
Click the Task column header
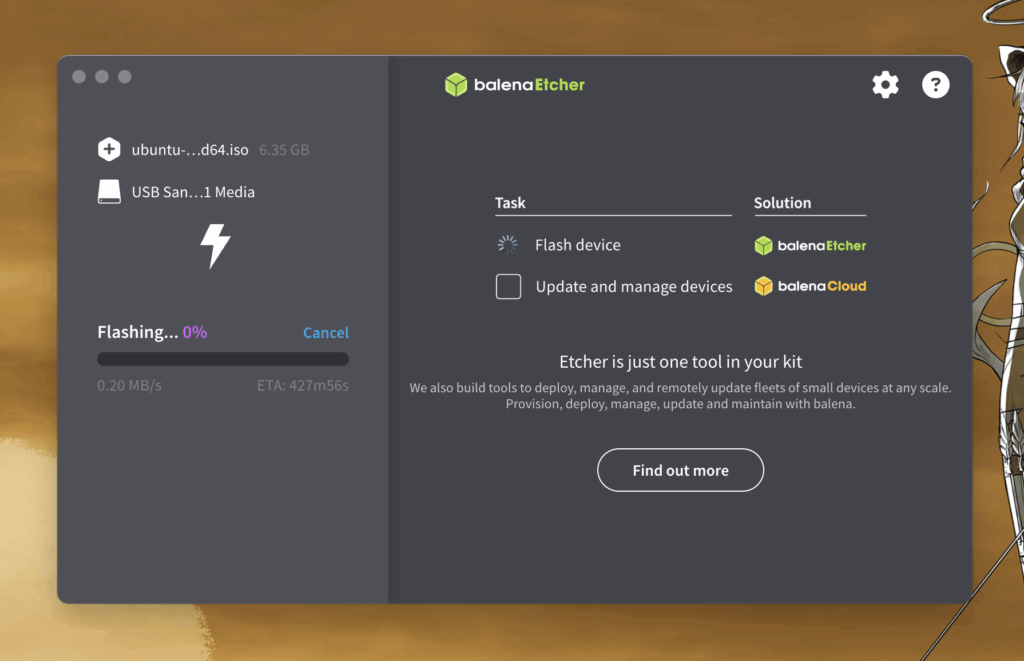coord(510,203)
